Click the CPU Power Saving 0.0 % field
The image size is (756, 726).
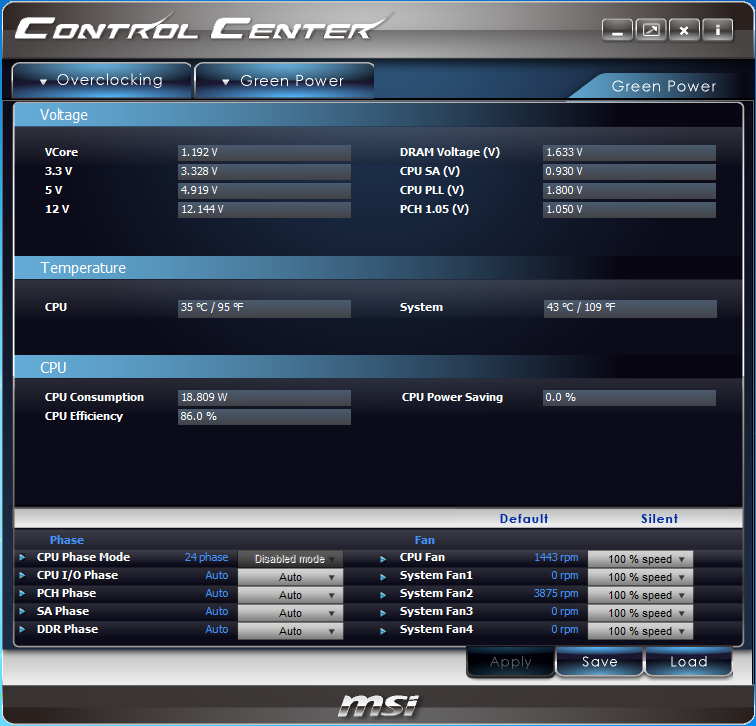click(x=629, y=398)
